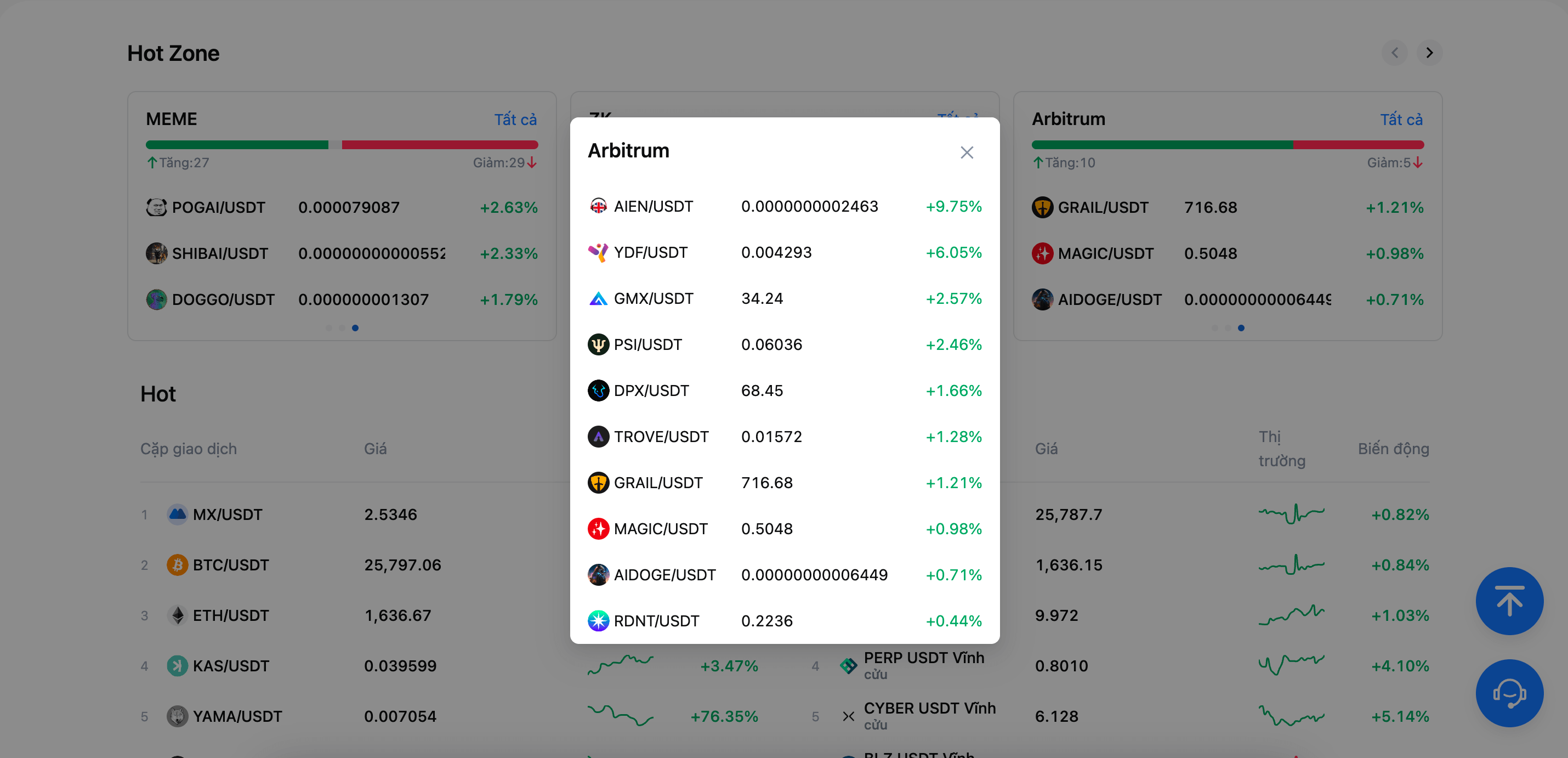Go to previous Hot Zone page arrow
The width and height of the screenshot is (1568, 758).
(1395, 53)
